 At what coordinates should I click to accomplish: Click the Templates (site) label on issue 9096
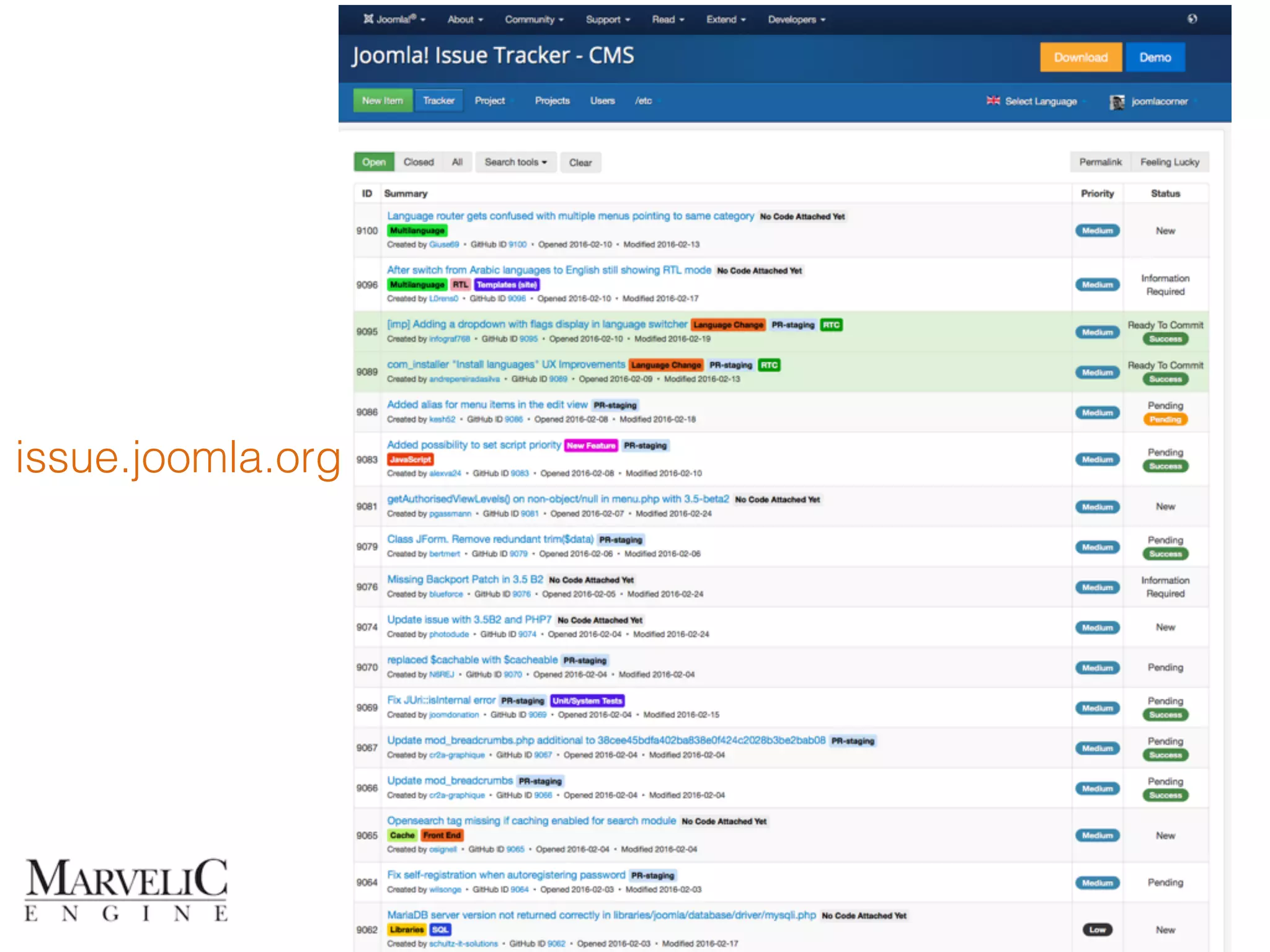(507, 284)
